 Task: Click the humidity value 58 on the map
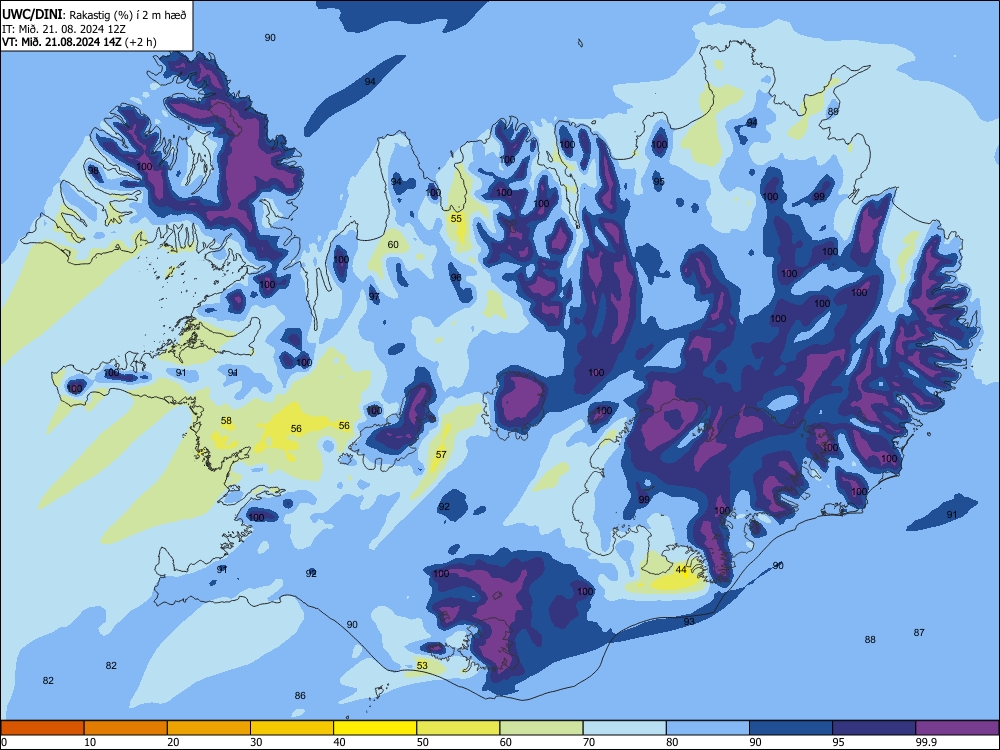[x=226, y=421]
